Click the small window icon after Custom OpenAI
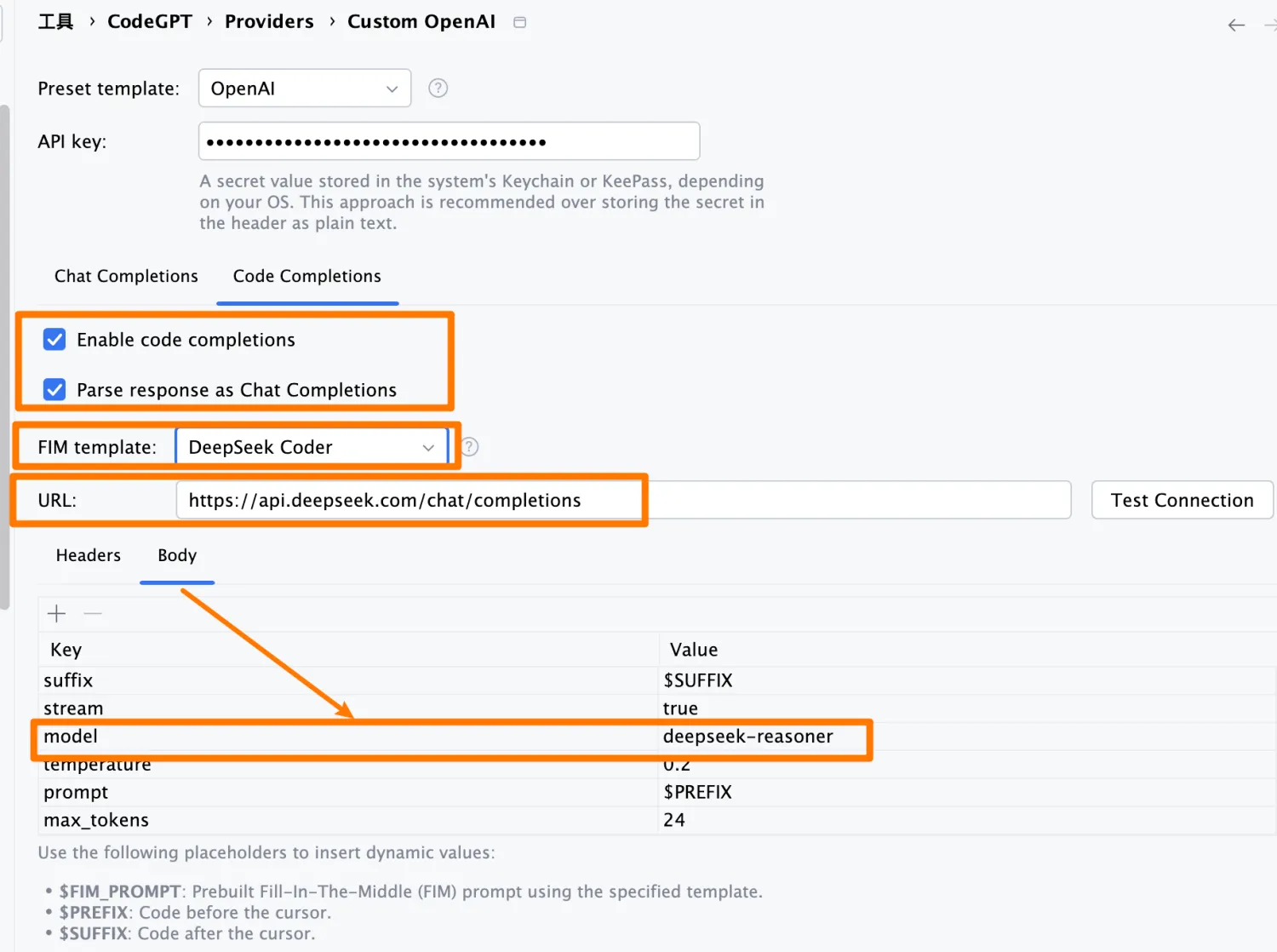1277x952 pixels. [x=519, y=22]
